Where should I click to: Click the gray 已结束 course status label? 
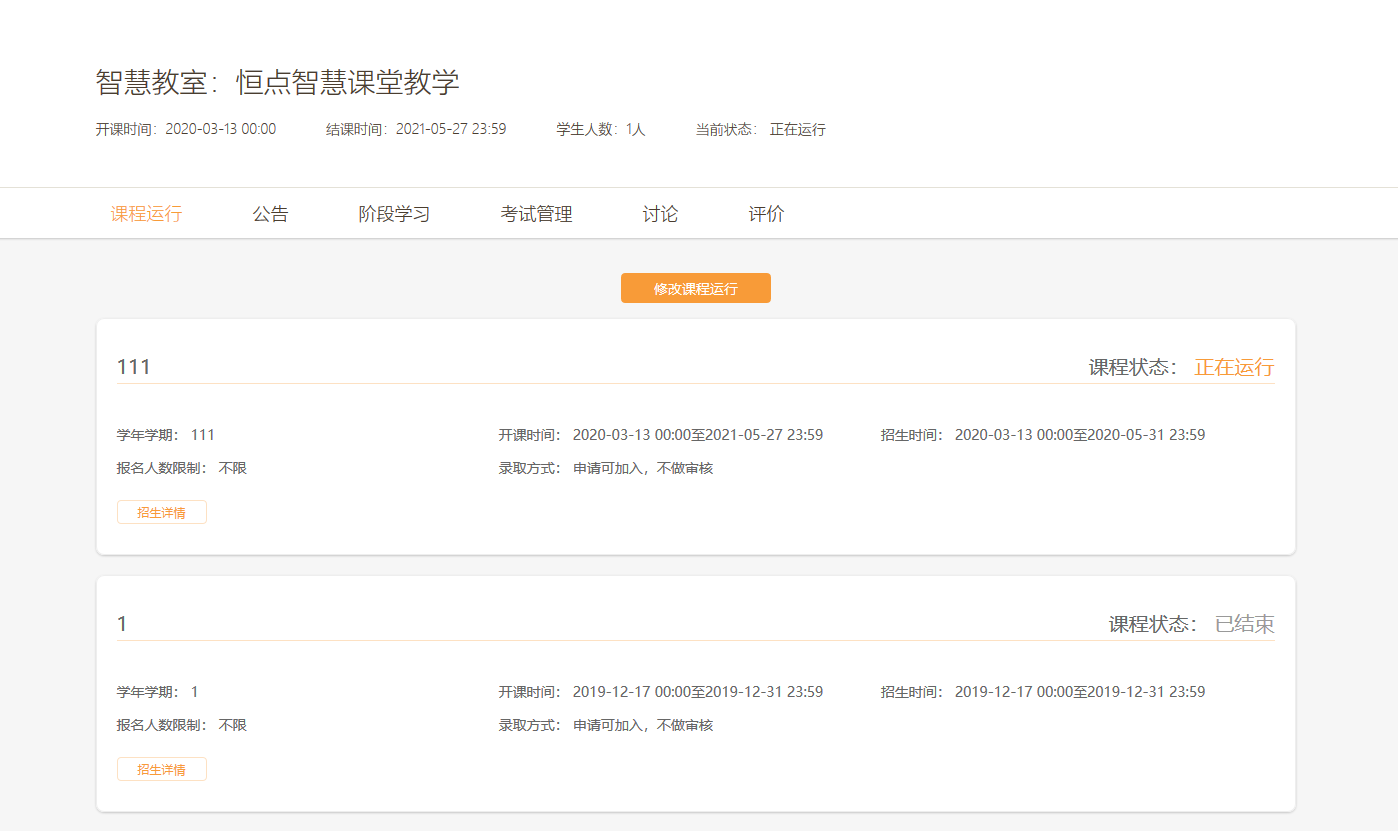coord(1244,624)
